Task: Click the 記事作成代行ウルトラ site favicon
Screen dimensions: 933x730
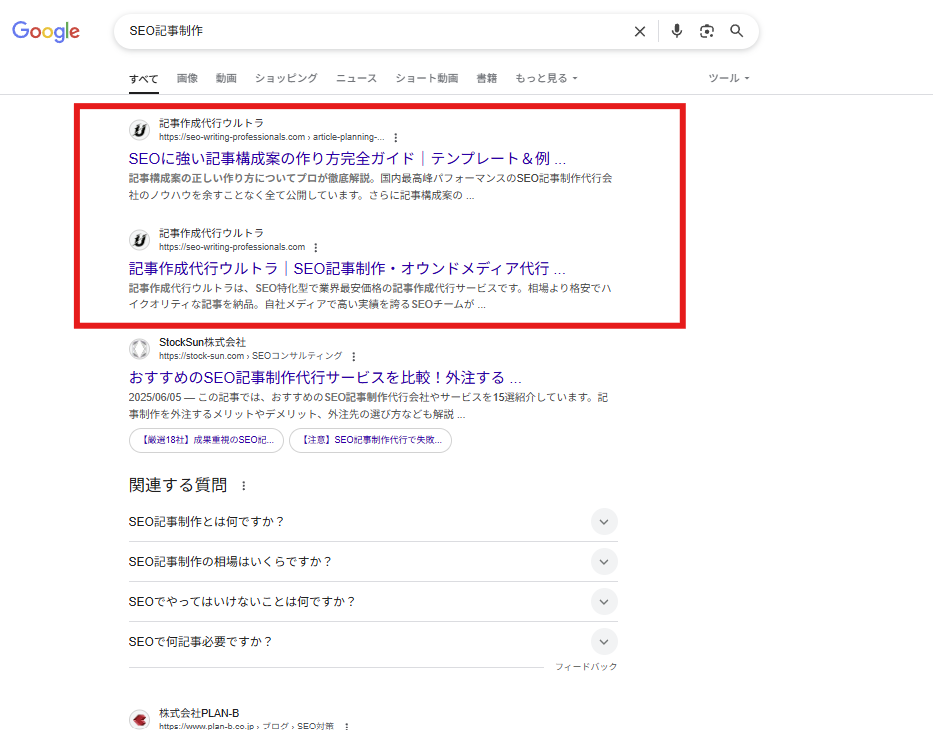Action: [x=139, y=129]
